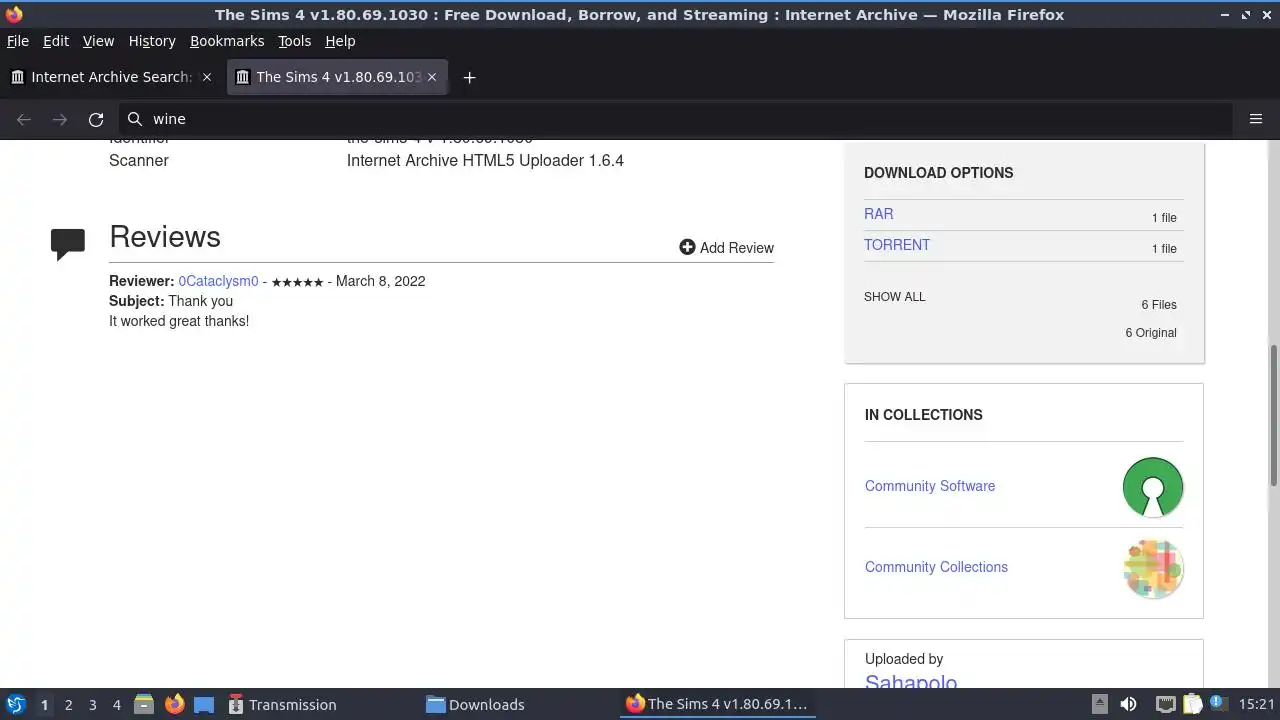Open reviewer 0Cataclysm0's profile
The height and width of the screenshot is (720, 1280).
coord(218,281)
